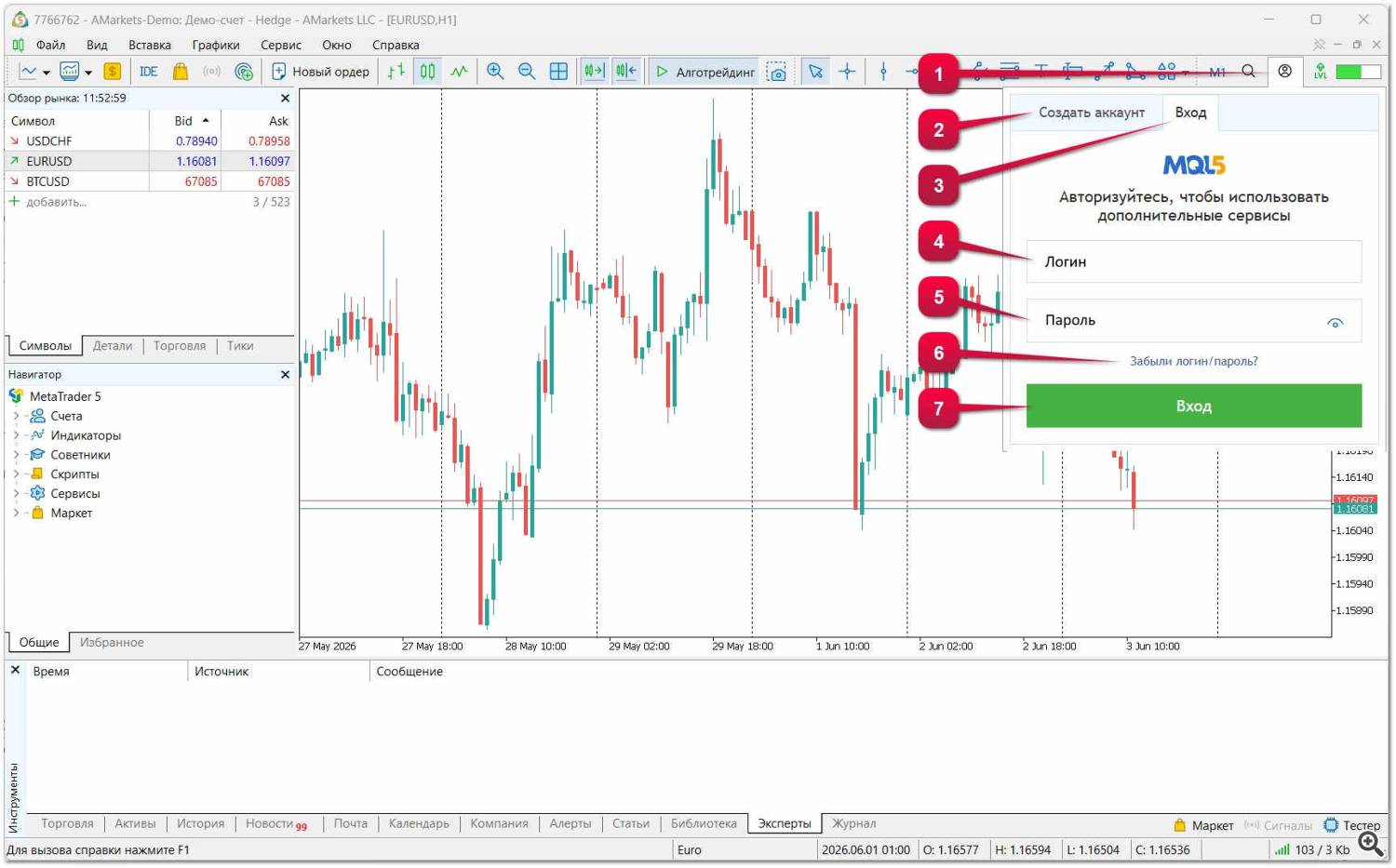This screenshot has width=1396, height=868.
Task: Click Забыли логин/пароль link
Action: pos(1193,361)
